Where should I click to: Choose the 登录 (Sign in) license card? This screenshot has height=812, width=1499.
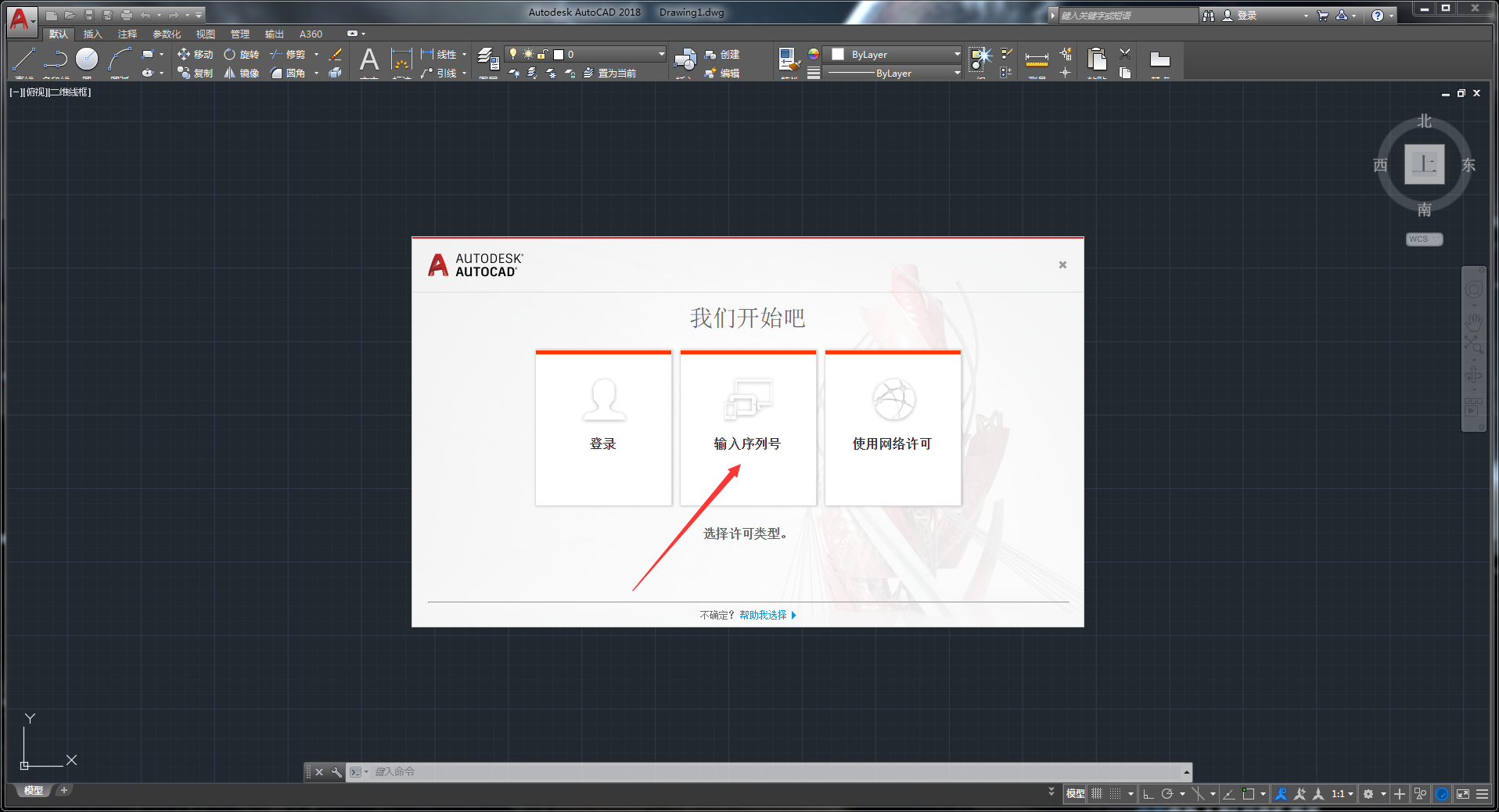click(603, 428)
